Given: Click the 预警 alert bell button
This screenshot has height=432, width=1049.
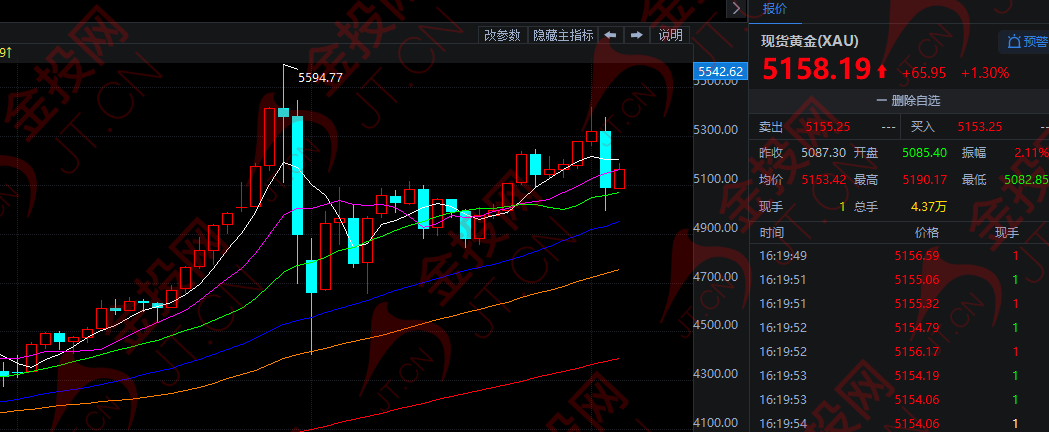Looking at the screenshot, I should [1026, 41].
